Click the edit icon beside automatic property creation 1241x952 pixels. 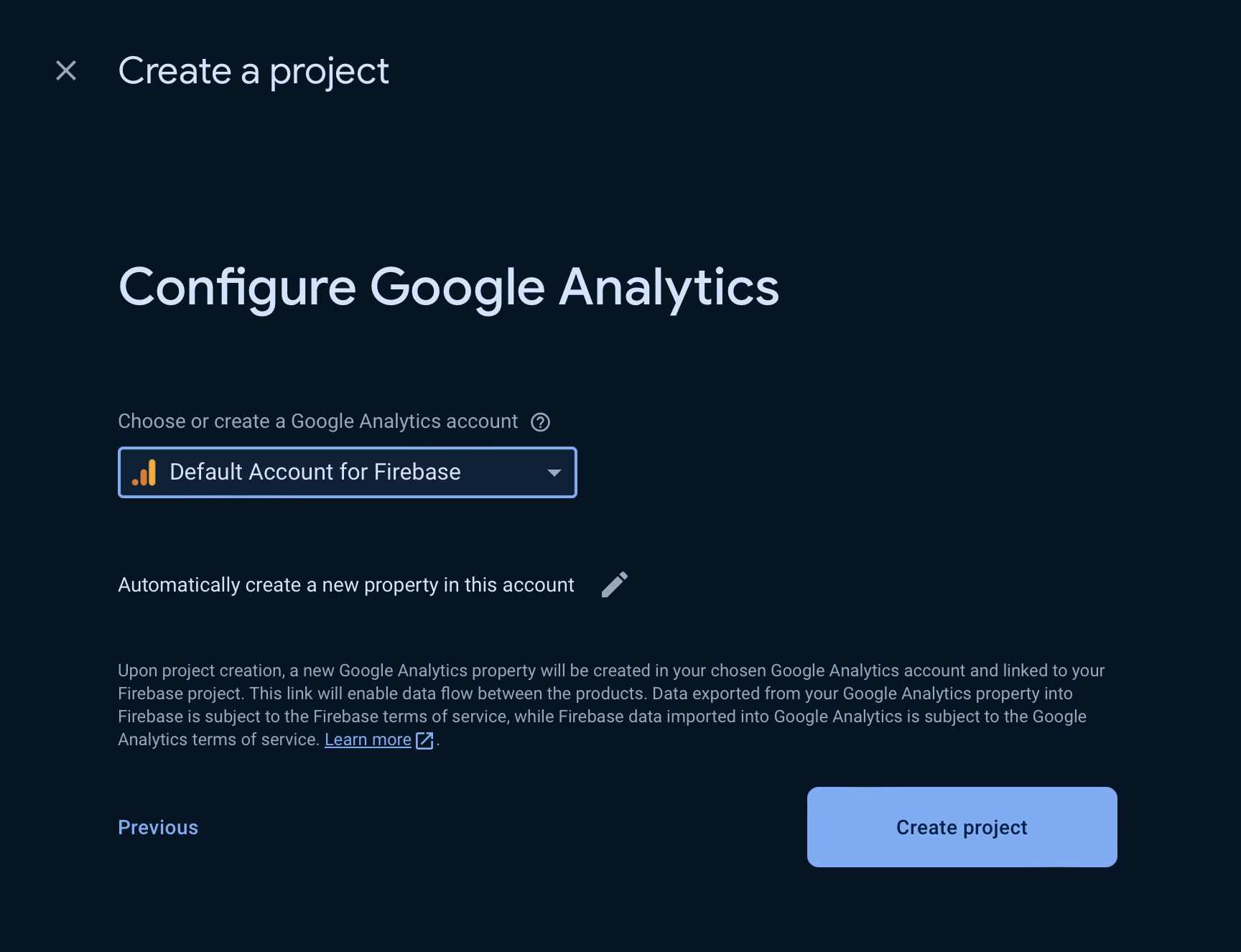(x=615, y=584)
